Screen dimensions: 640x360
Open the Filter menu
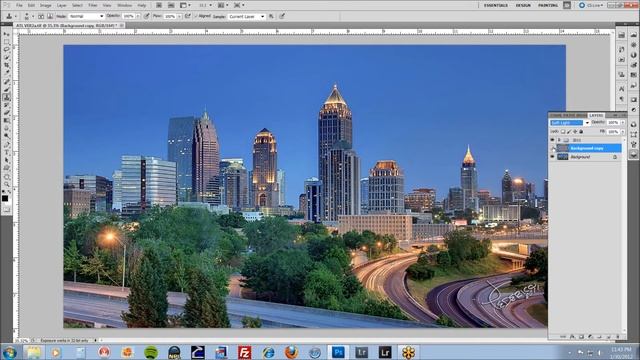click(93, 5)
